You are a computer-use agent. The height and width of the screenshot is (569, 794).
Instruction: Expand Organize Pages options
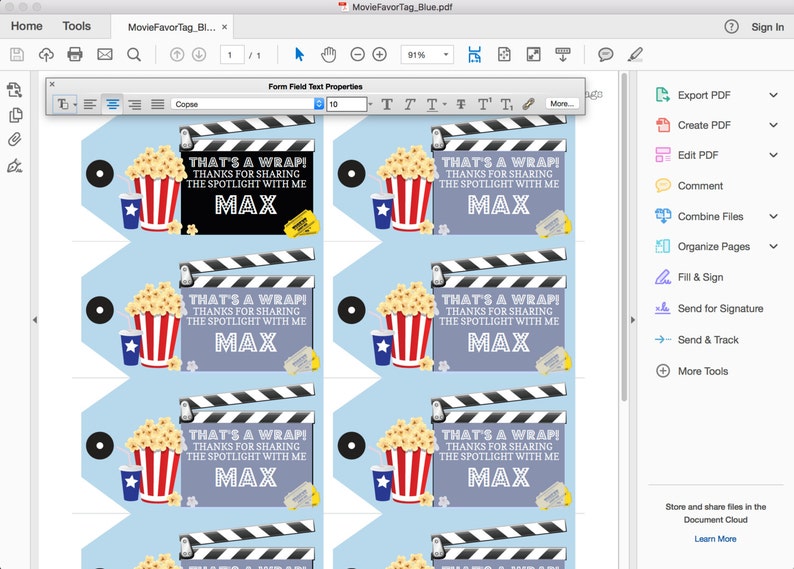(773, 247)
